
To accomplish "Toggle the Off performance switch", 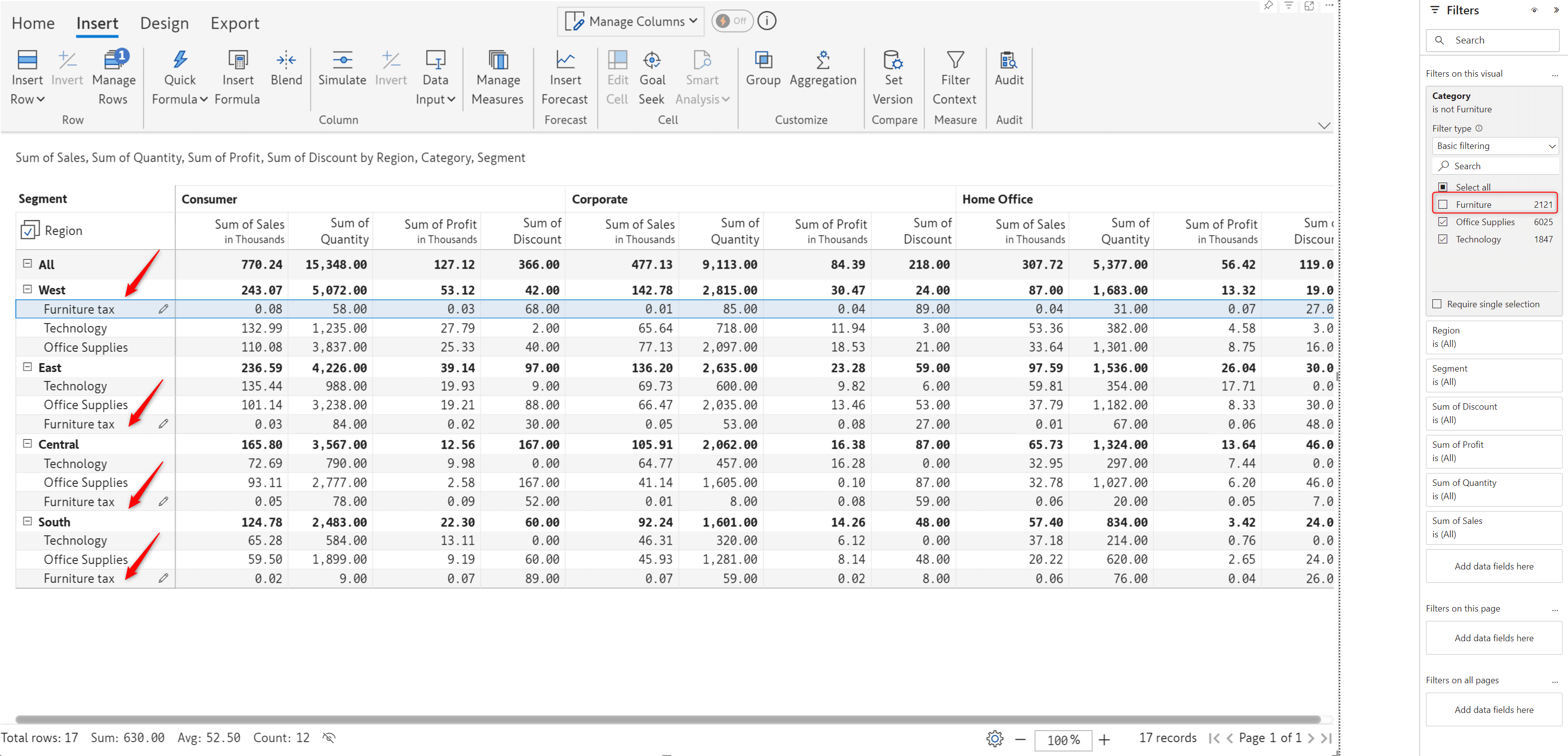I will pyautogui.click(x=732, y=21).
